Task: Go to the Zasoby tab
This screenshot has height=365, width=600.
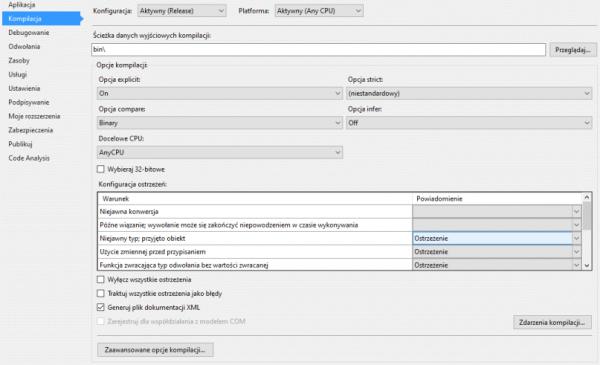Action: click(x=19, y=60)
